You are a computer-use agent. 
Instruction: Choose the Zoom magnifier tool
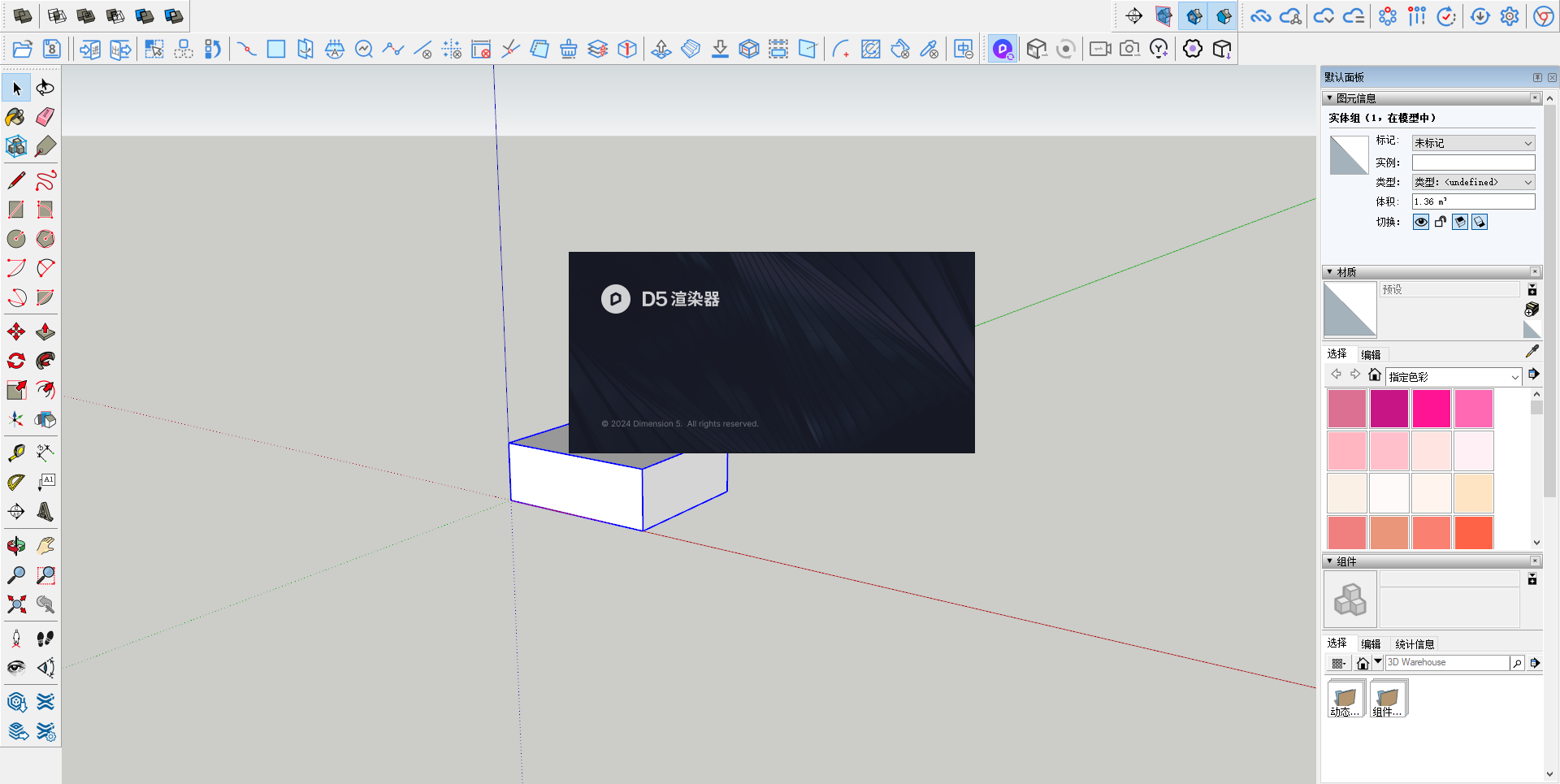pos(16,575)
